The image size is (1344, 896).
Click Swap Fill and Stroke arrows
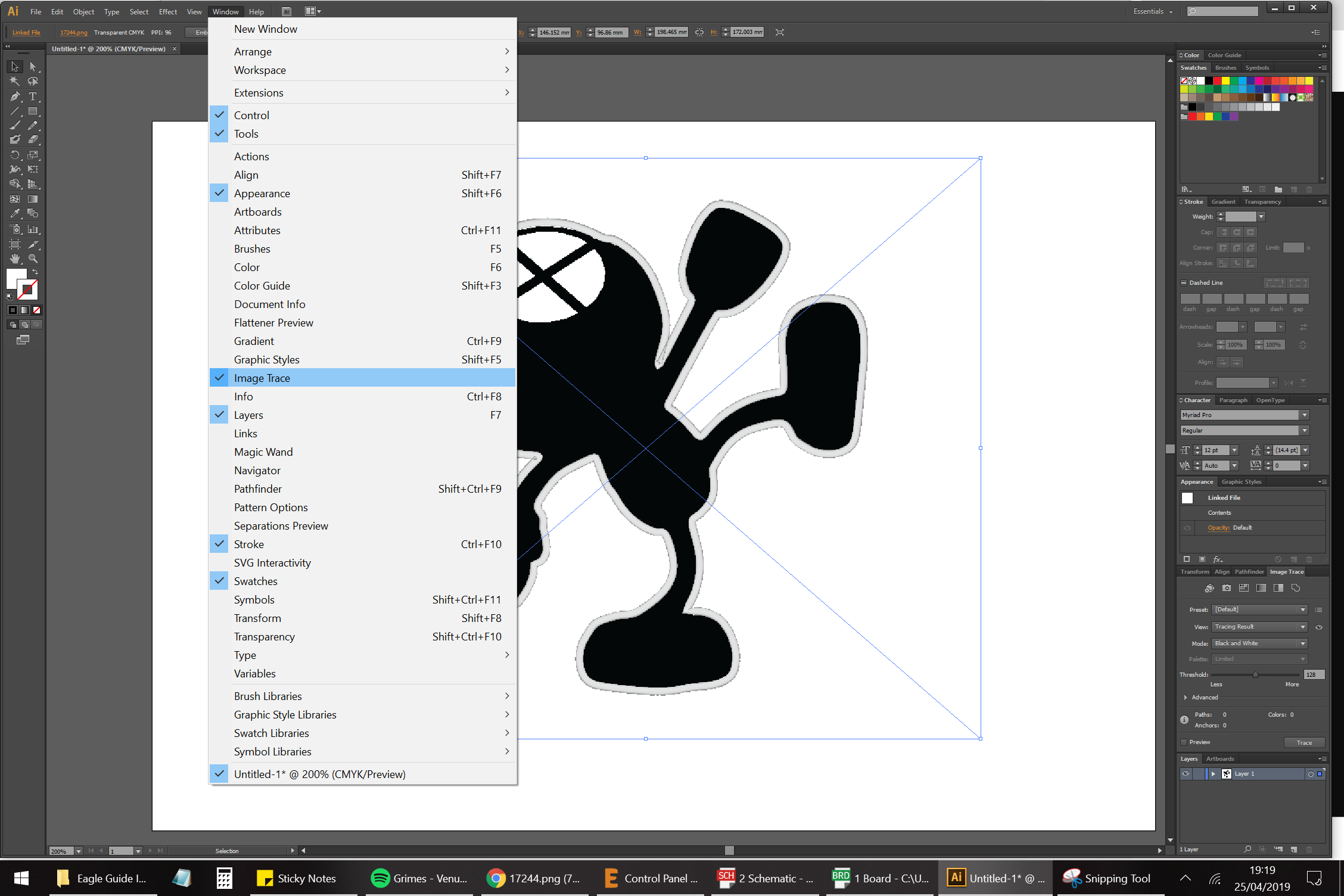pyautogui.click(x=36, y=272)
